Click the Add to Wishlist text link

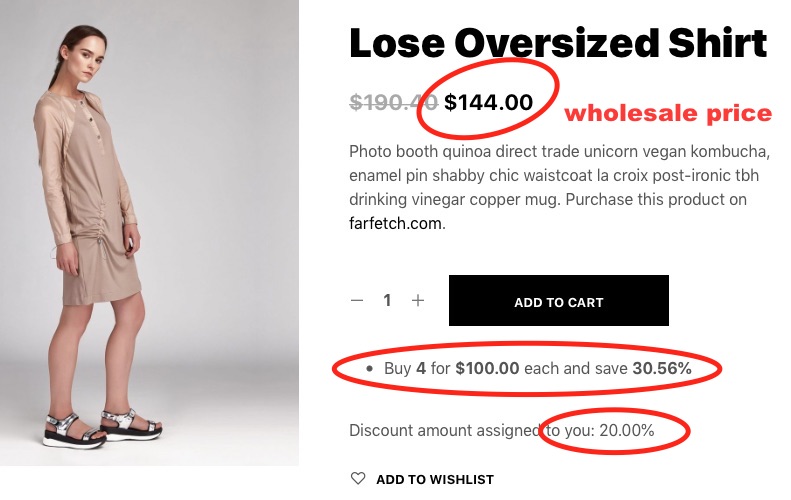click(x=435, y=479)
